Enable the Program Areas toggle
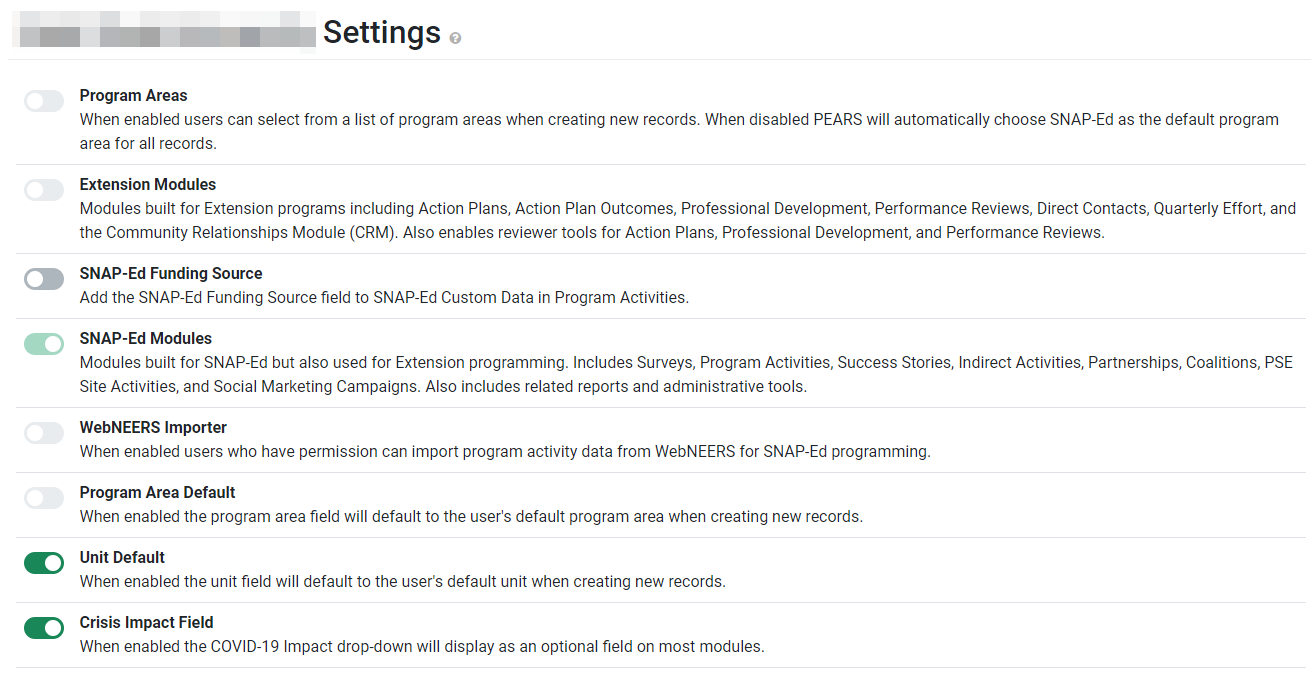This screenshot has width=1311, height=686. click(43, 101)
